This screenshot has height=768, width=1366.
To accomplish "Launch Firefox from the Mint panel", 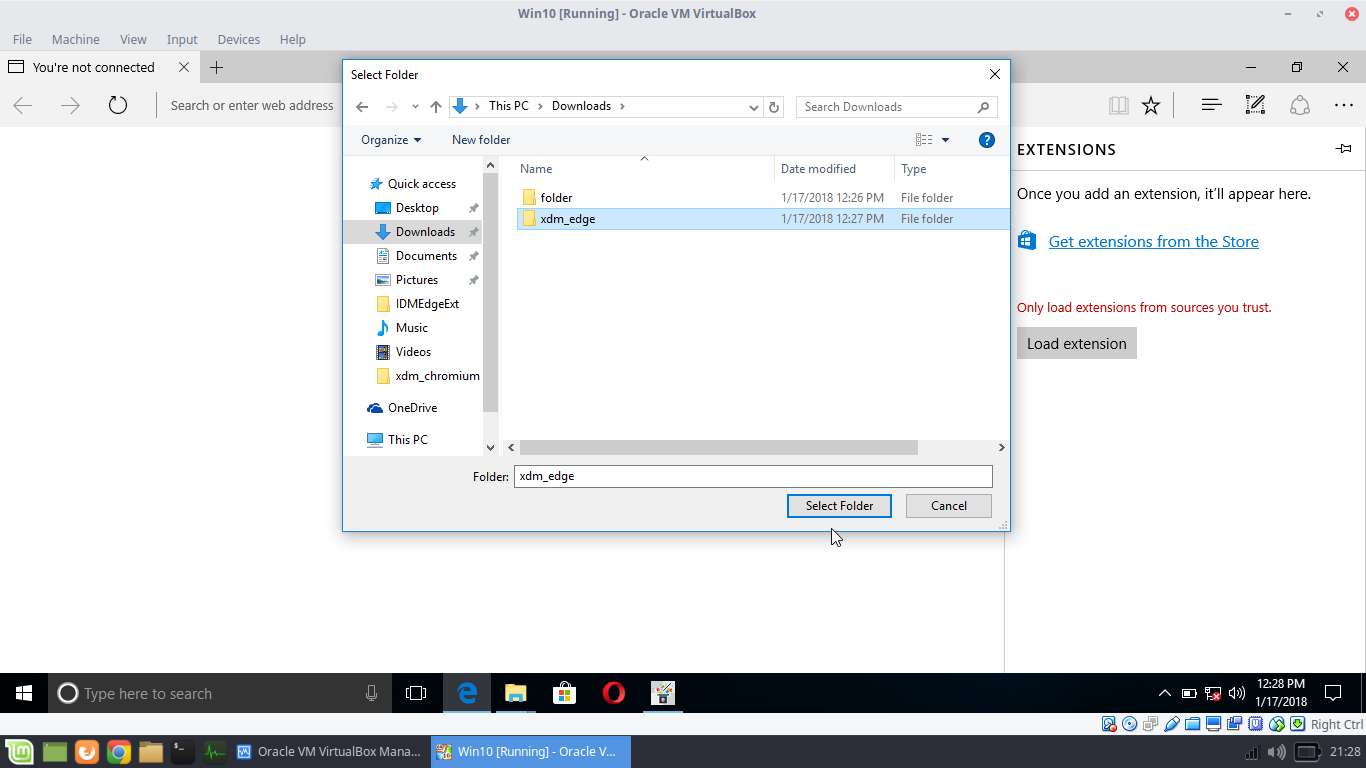I will click(x=87, y=752).
